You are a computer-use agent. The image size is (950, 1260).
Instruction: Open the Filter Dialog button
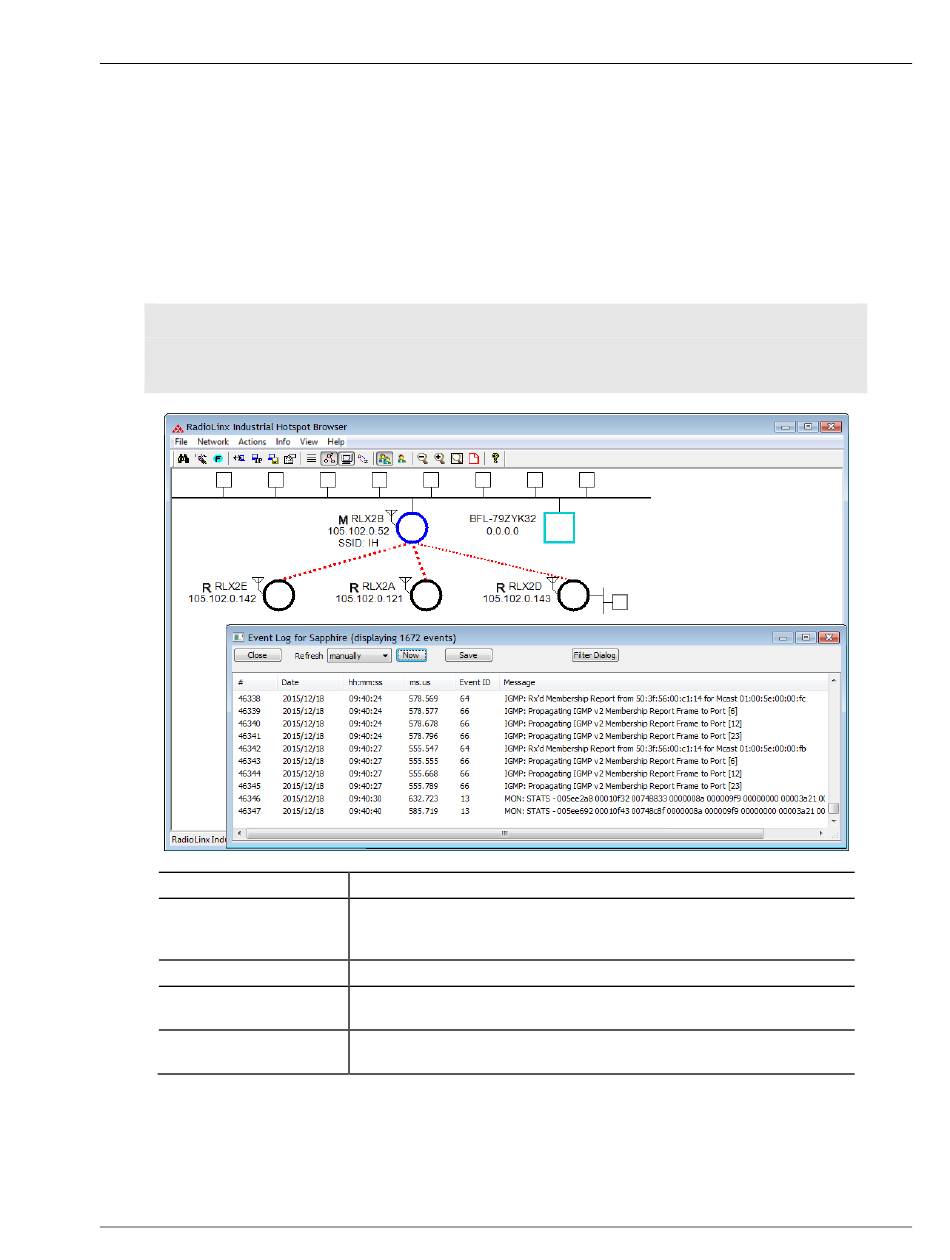point(595,656)
